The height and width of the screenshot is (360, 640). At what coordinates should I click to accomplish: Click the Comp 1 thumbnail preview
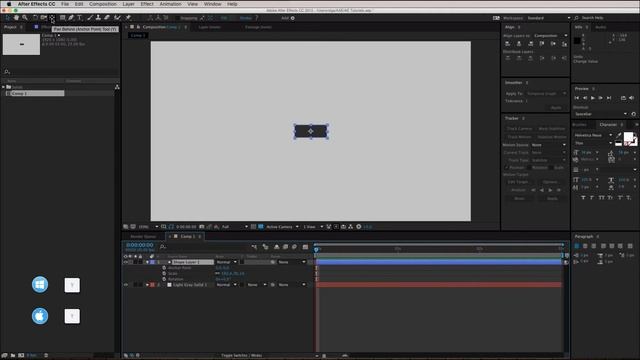tap(21, 44)
